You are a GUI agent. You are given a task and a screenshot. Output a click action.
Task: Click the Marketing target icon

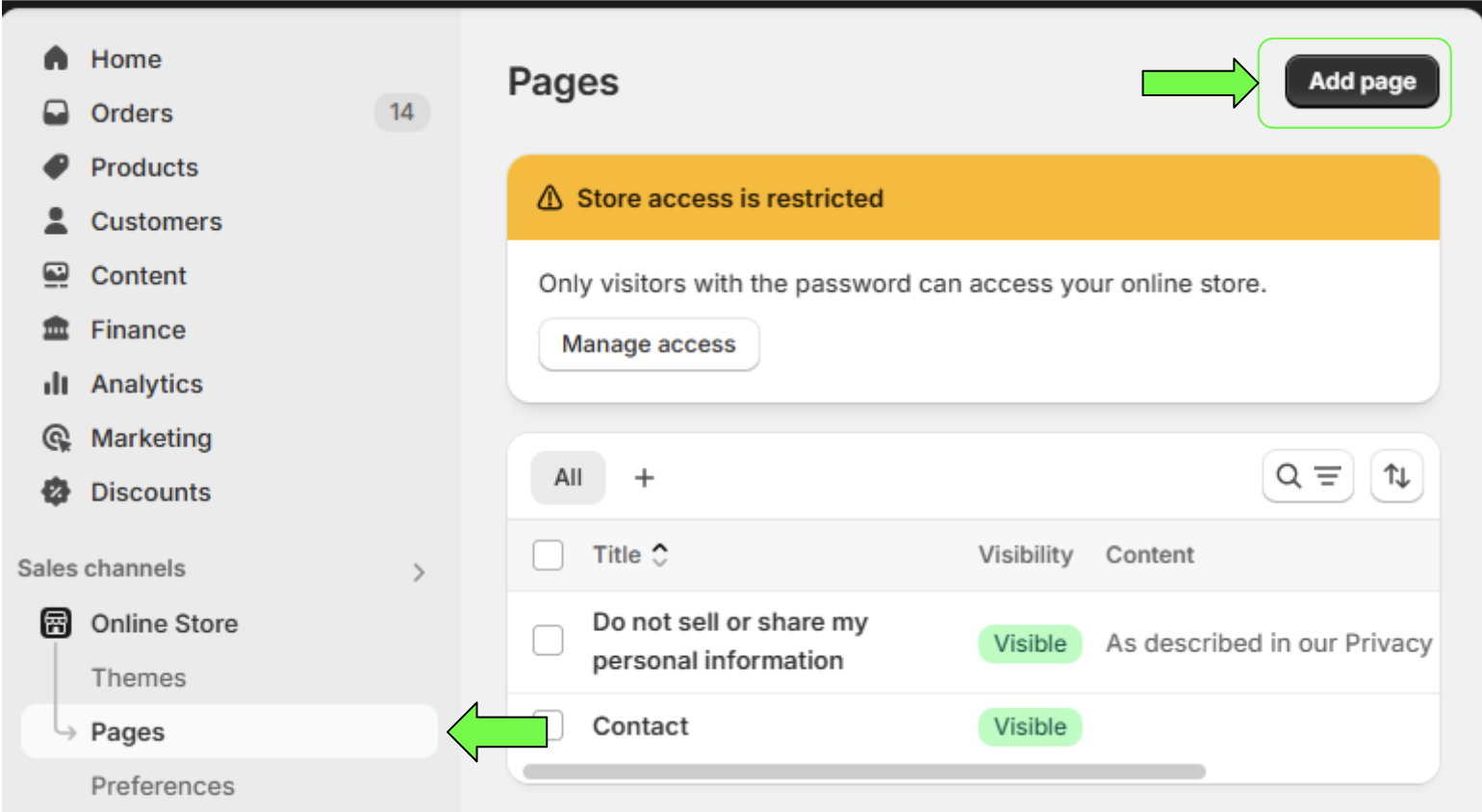(x=56, y=438)
